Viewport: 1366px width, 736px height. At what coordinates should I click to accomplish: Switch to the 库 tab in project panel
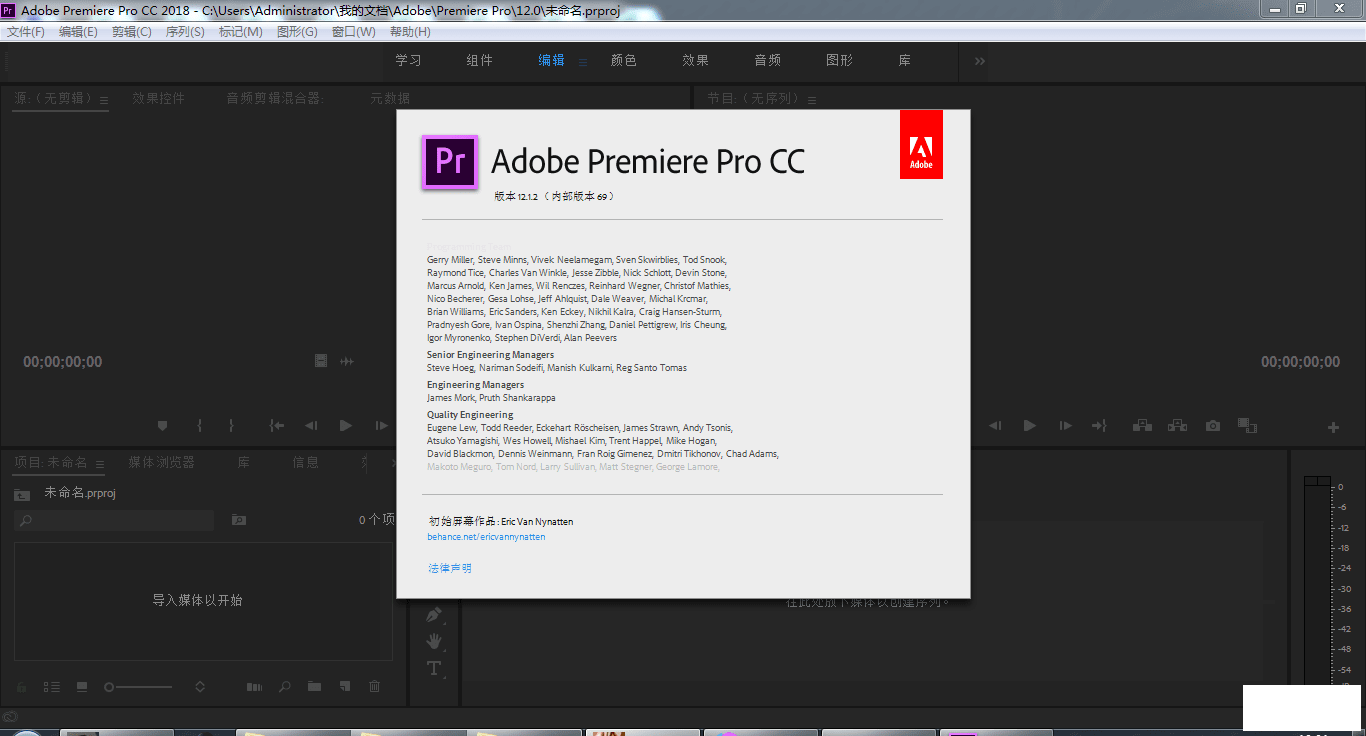[243, 463]
